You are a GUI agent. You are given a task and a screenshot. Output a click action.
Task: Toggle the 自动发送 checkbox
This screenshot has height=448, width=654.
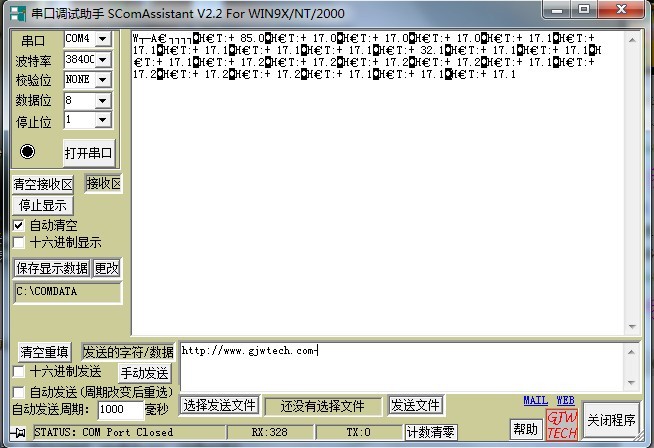18,393
